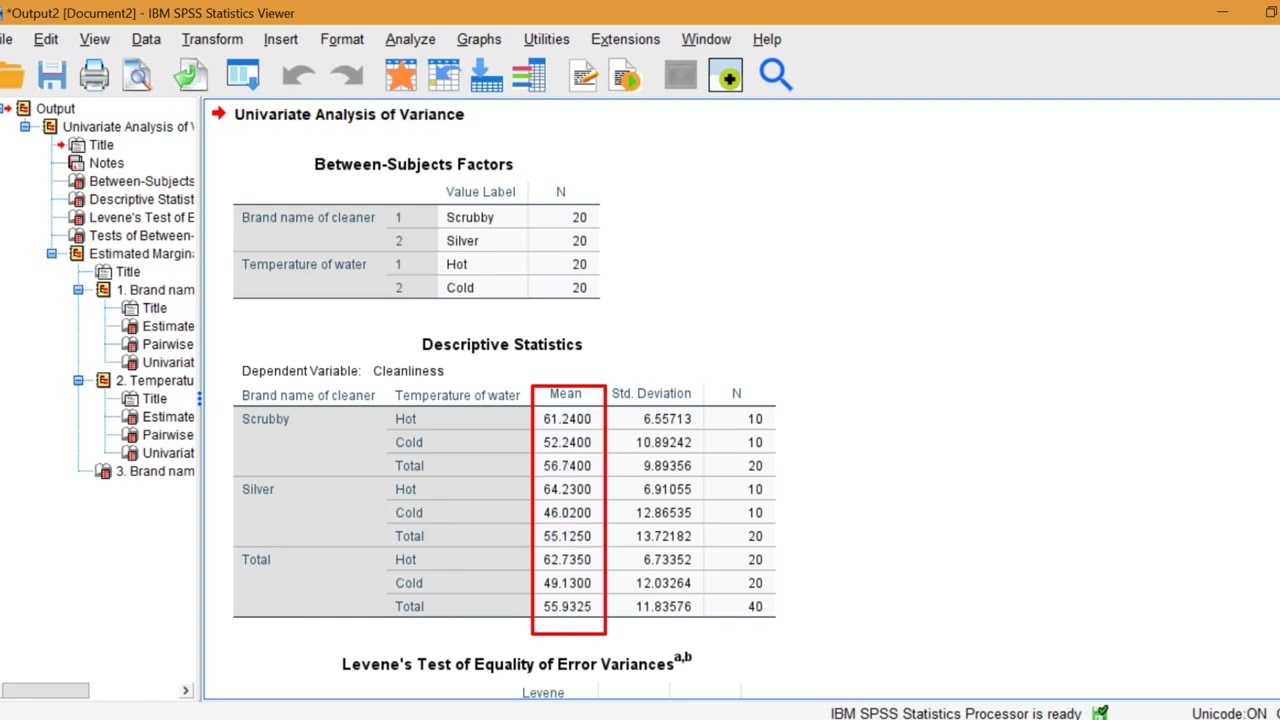Open the View menu
1280x720 pixels.
point(95,39)
